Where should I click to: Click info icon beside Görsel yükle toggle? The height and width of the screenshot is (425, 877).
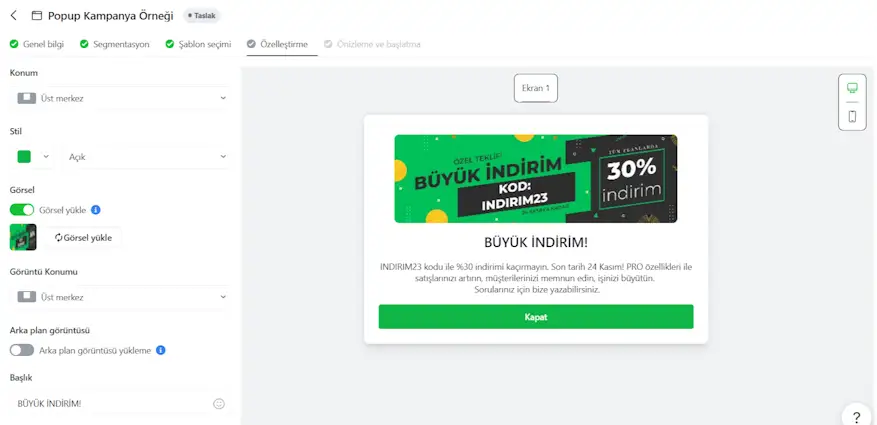tap(96, 210)
